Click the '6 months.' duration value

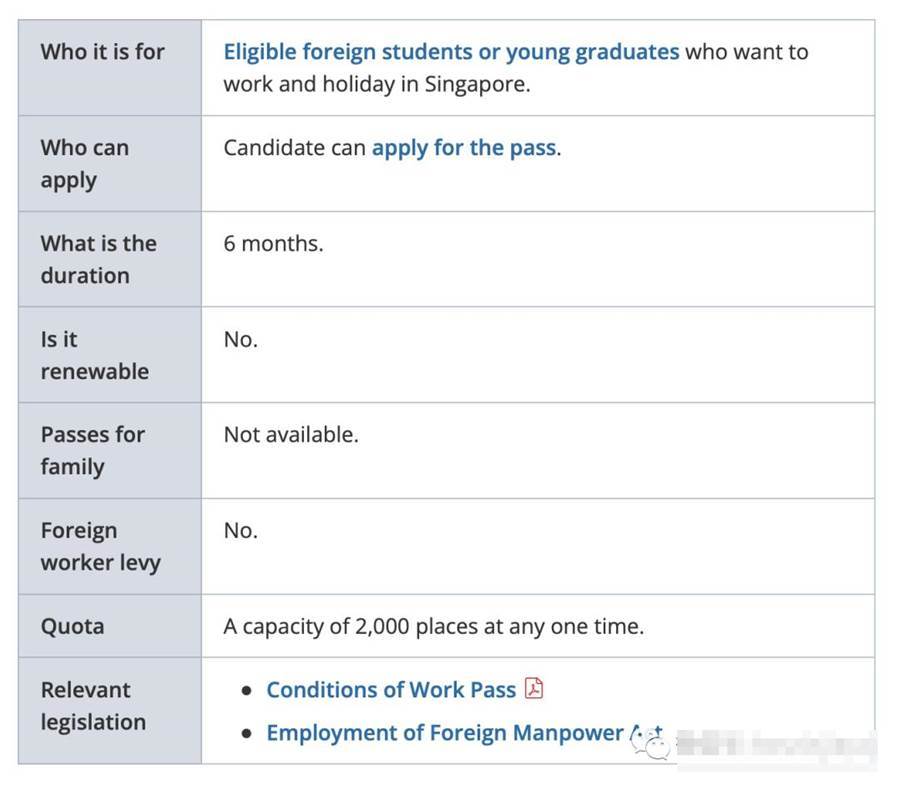pos(273,244)
